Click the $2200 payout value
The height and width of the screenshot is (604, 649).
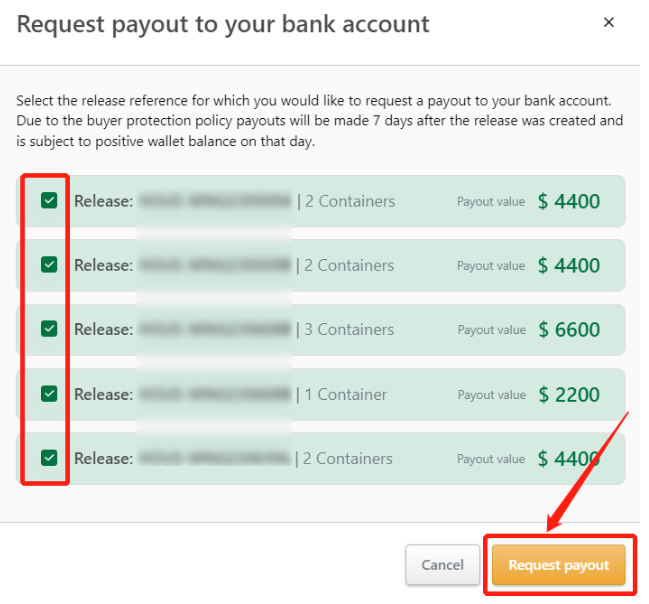569,394
